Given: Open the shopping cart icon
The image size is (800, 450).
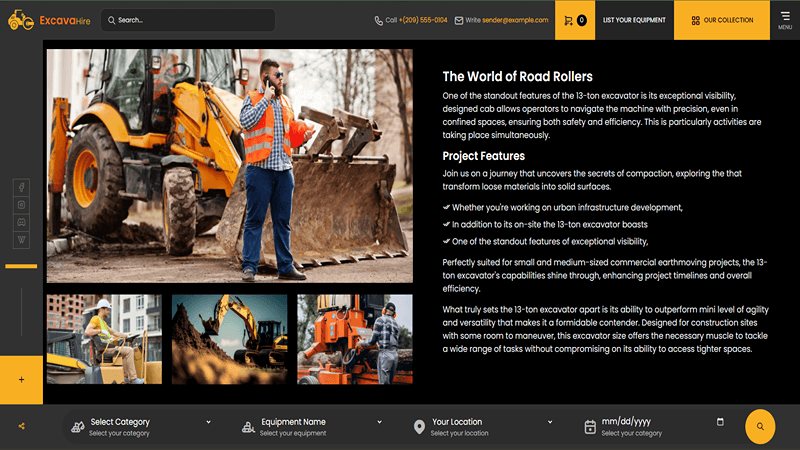Looking at the screenshot, I should (x=568, y=20).
